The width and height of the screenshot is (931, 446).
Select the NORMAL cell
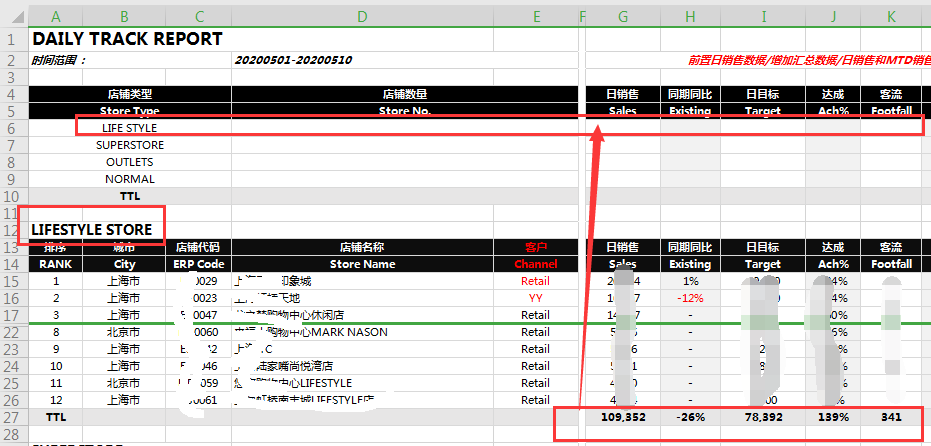click(129, 179)
